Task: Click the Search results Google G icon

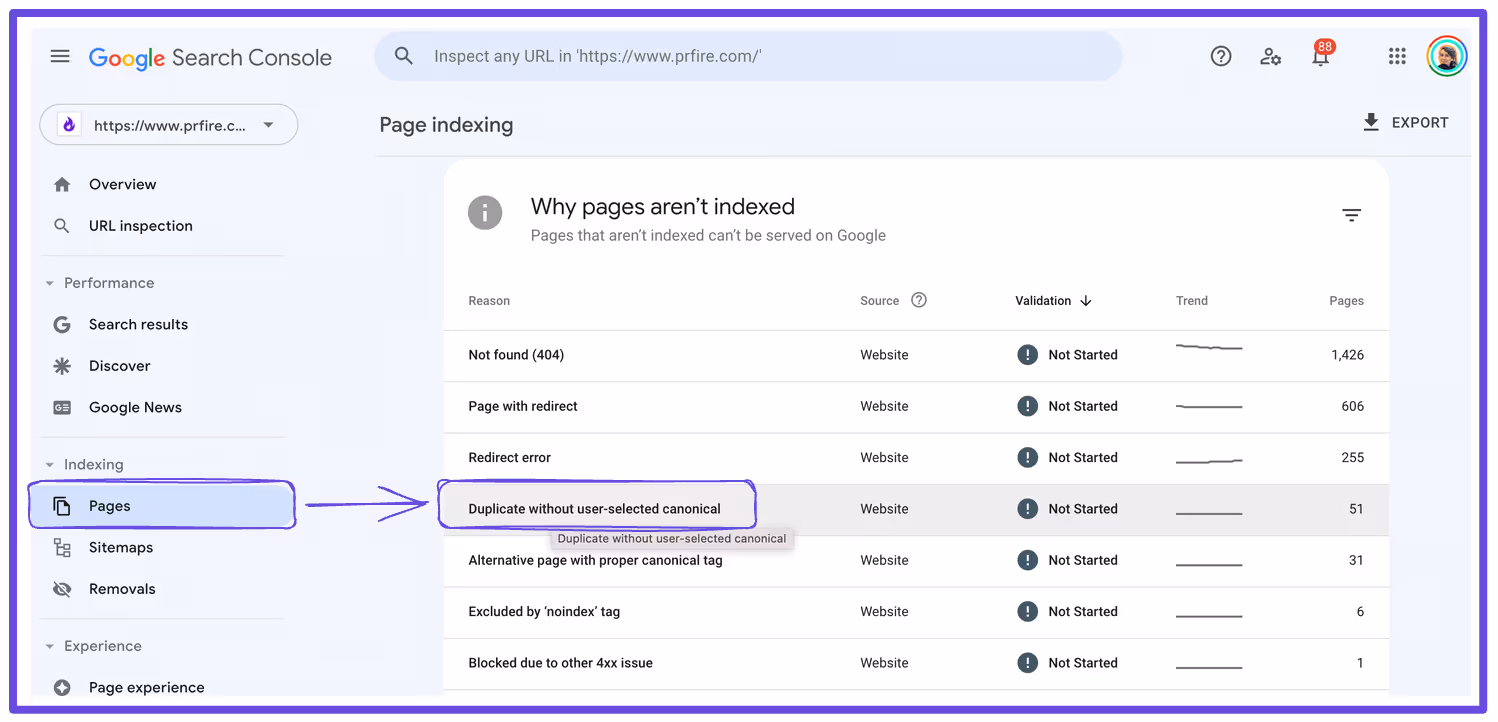Action: click(62, 324)
